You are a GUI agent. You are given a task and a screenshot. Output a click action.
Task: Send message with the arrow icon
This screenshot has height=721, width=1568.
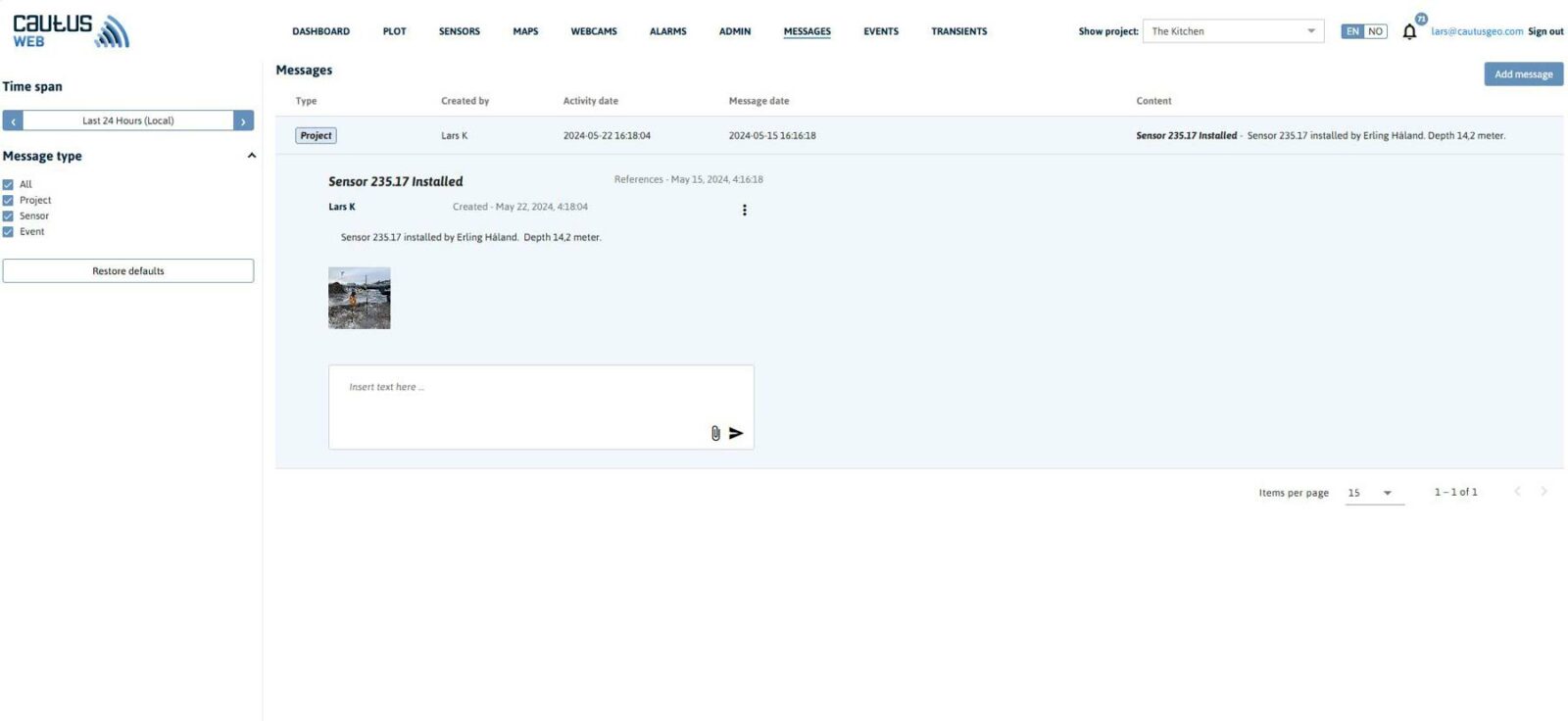(736, 433)
